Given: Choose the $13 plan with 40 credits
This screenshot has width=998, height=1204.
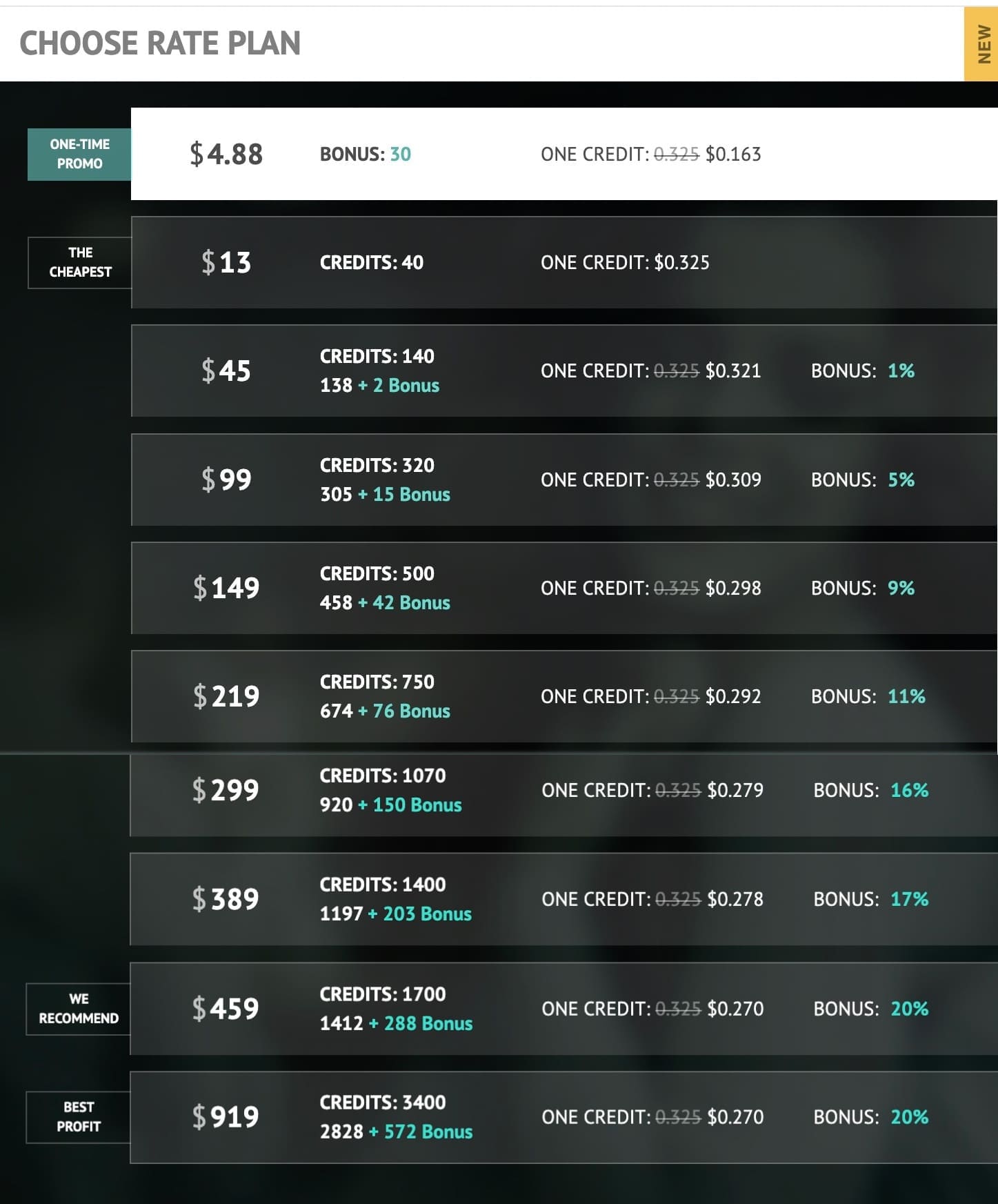Looking at the screenshot, I should [x=564, y=262].
